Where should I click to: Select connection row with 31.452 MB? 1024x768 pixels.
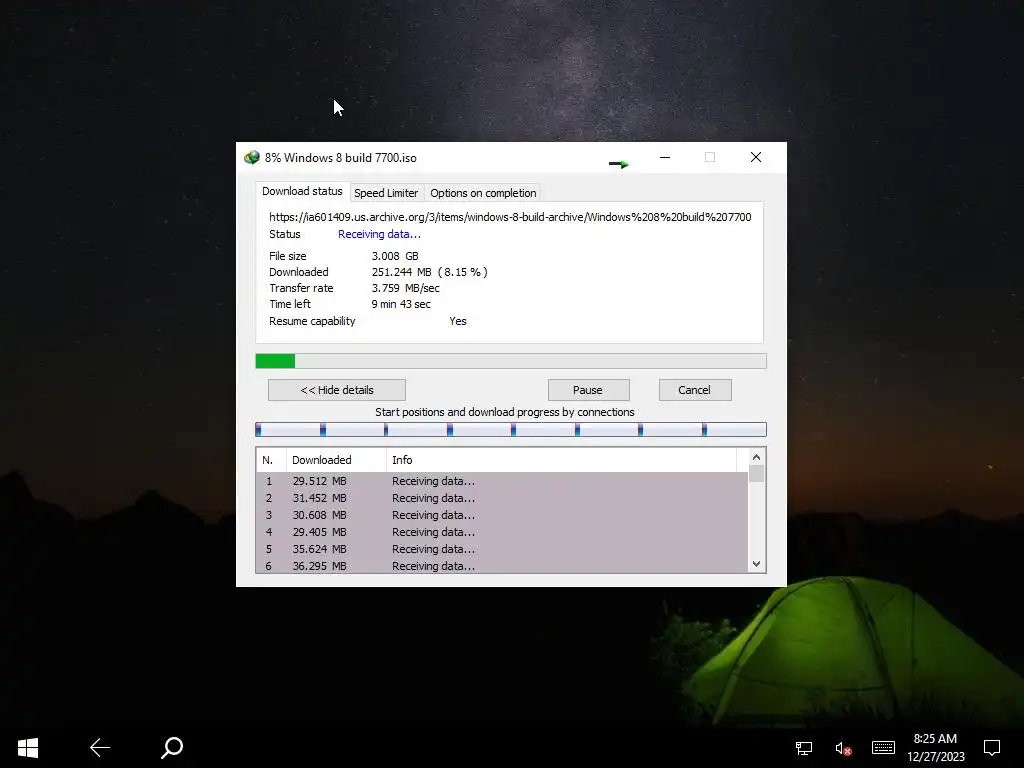click(502, 498)
